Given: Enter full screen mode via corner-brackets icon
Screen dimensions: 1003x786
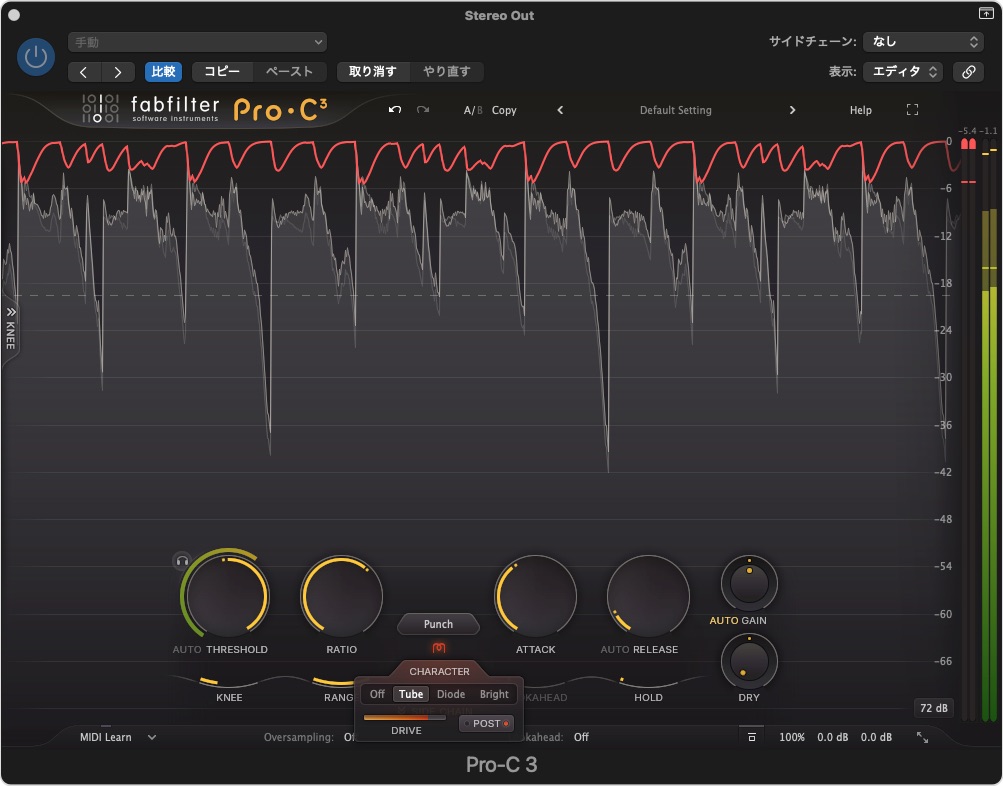Looking at the screenshot, I should (912, 110).
